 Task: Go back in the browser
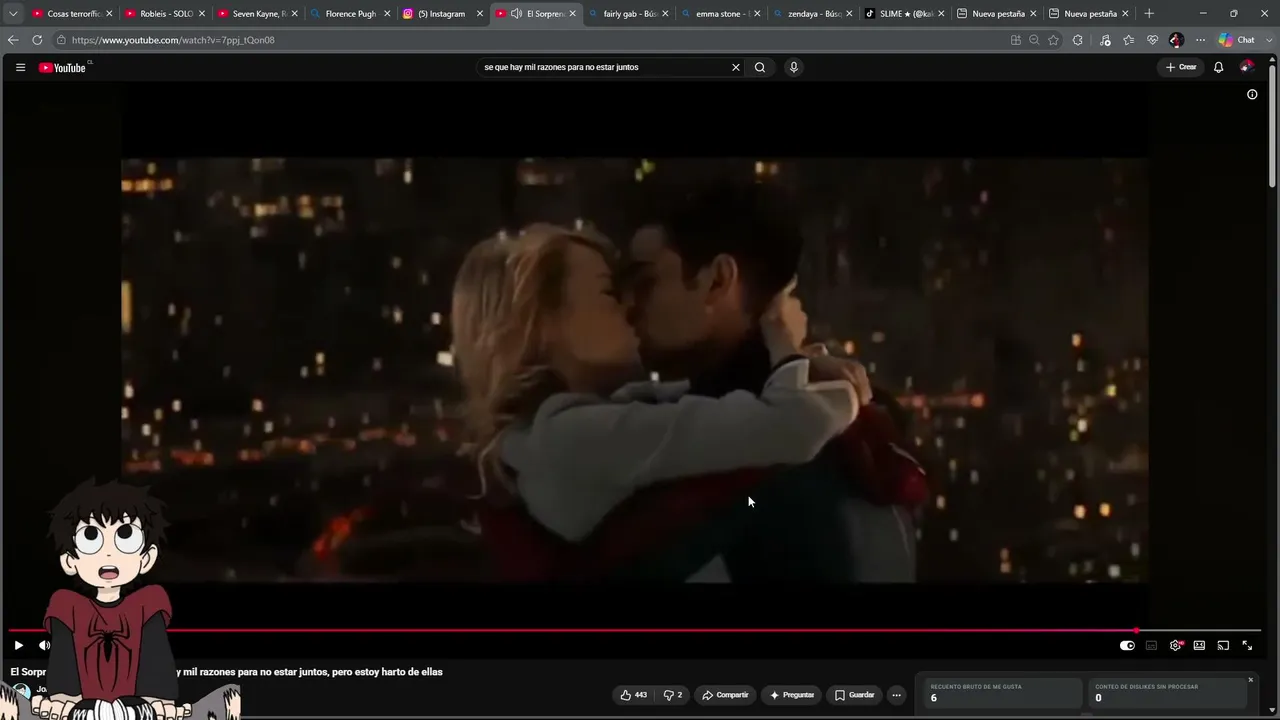pyautogui.click(x=13, y=40)
